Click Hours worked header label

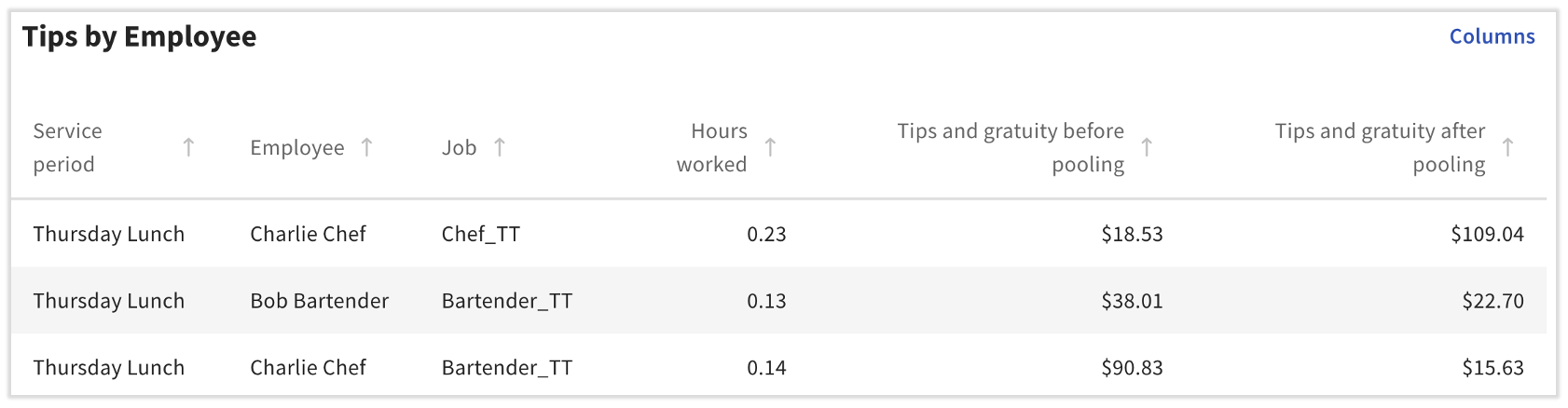712,147
